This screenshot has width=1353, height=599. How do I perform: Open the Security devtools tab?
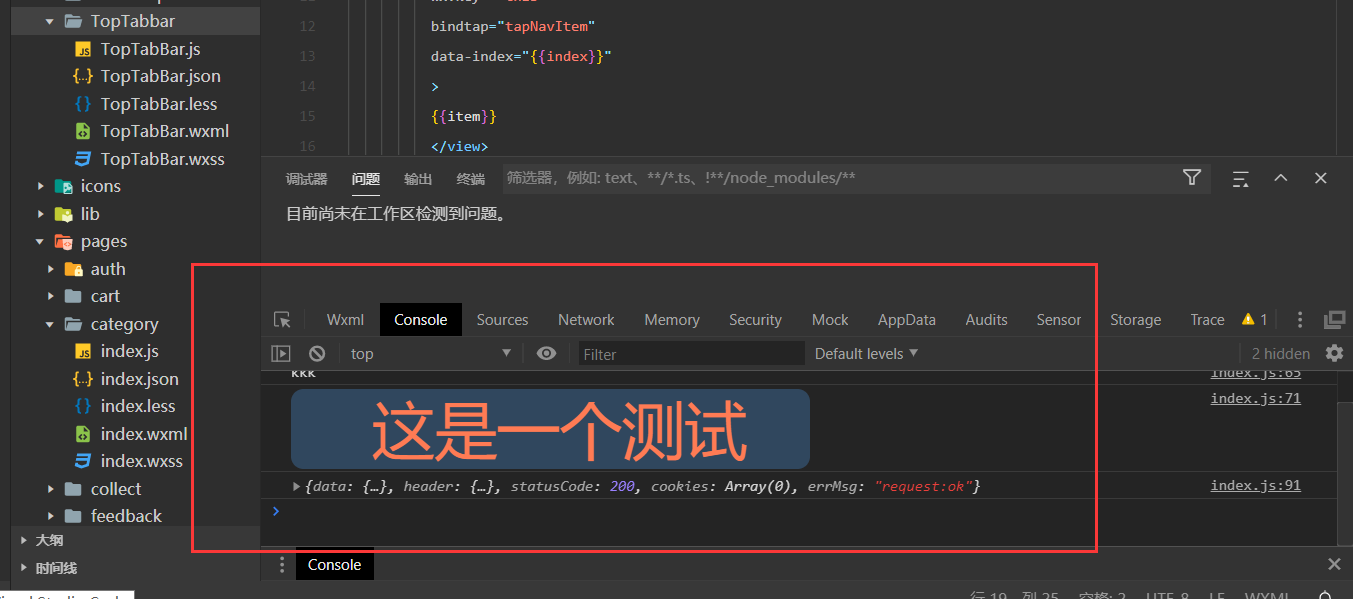click(x=755, y=320)
